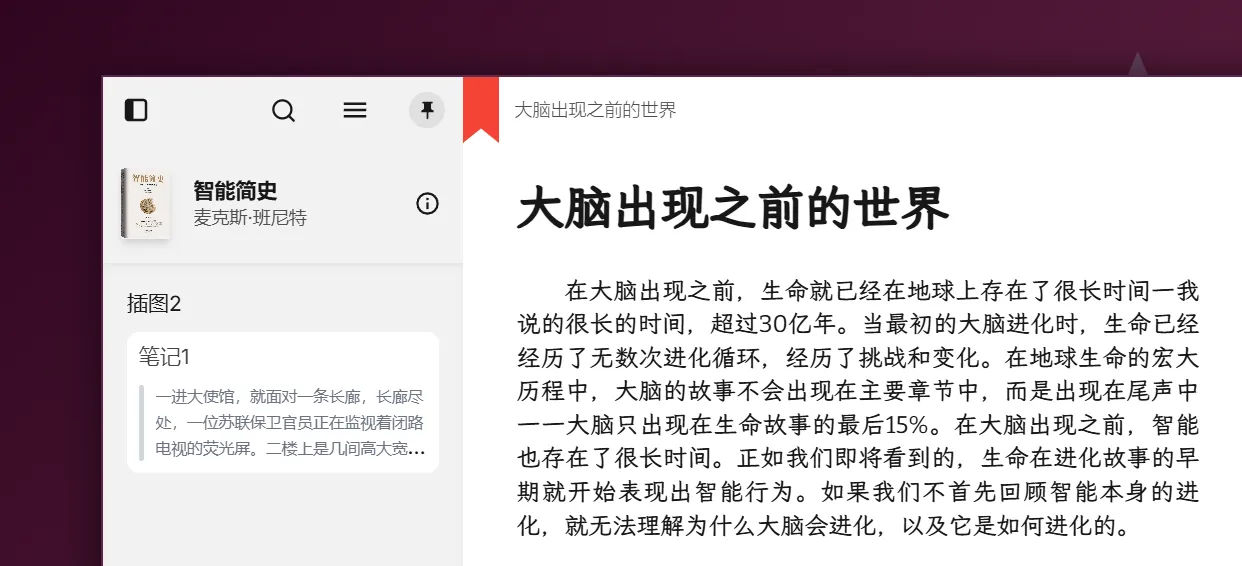Viewport: 1242px width, 566px height.
Task: Toggle the red bookmark ribbon
Action: [x=481, y=109]
